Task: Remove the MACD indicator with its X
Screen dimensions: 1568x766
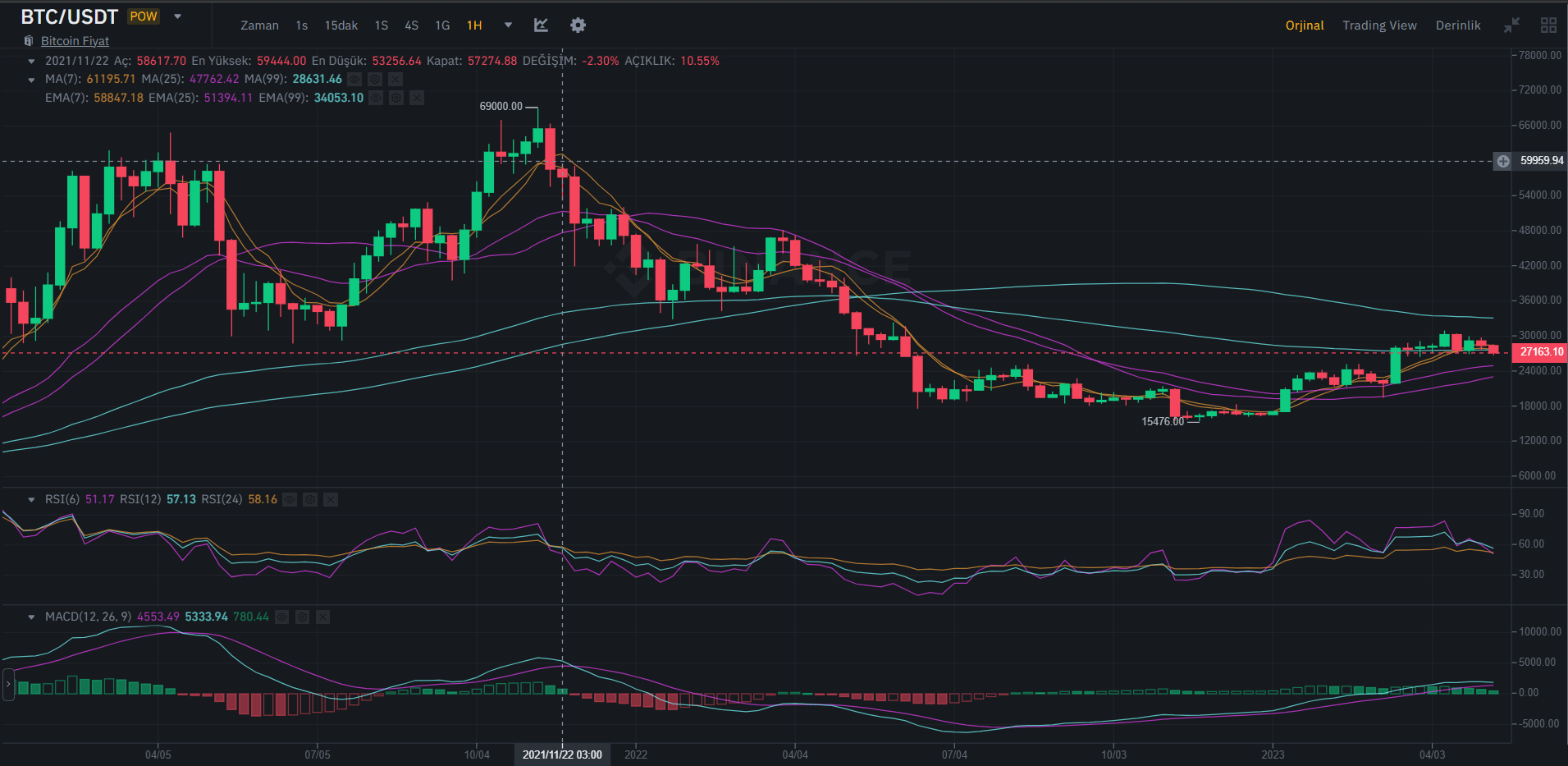Action: [x=323, y=617]
